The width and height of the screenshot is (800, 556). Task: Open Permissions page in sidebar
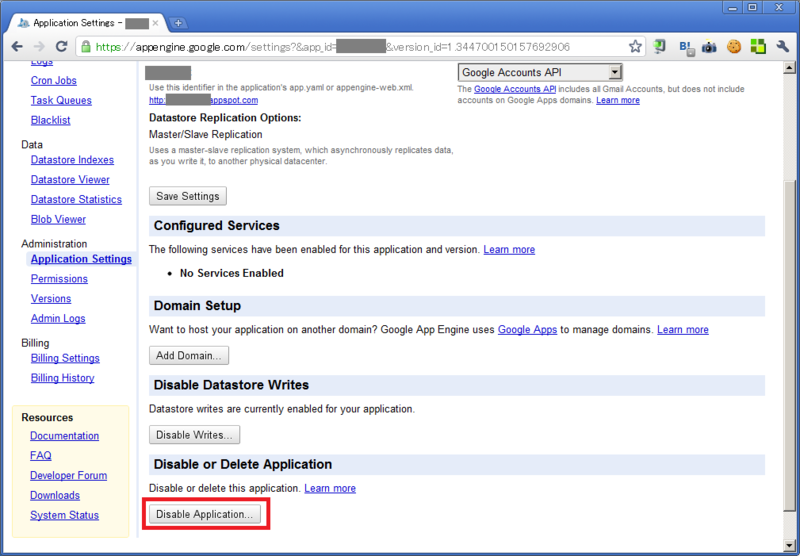(59, 279)
